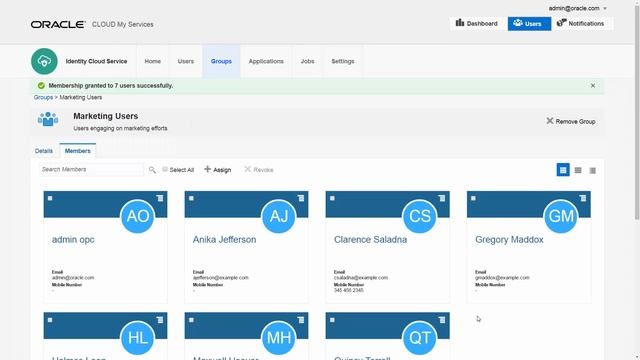Select the Groups navigation tab
Screen dimensions: 640x360
pyautogui.click(x=221, y=61)
